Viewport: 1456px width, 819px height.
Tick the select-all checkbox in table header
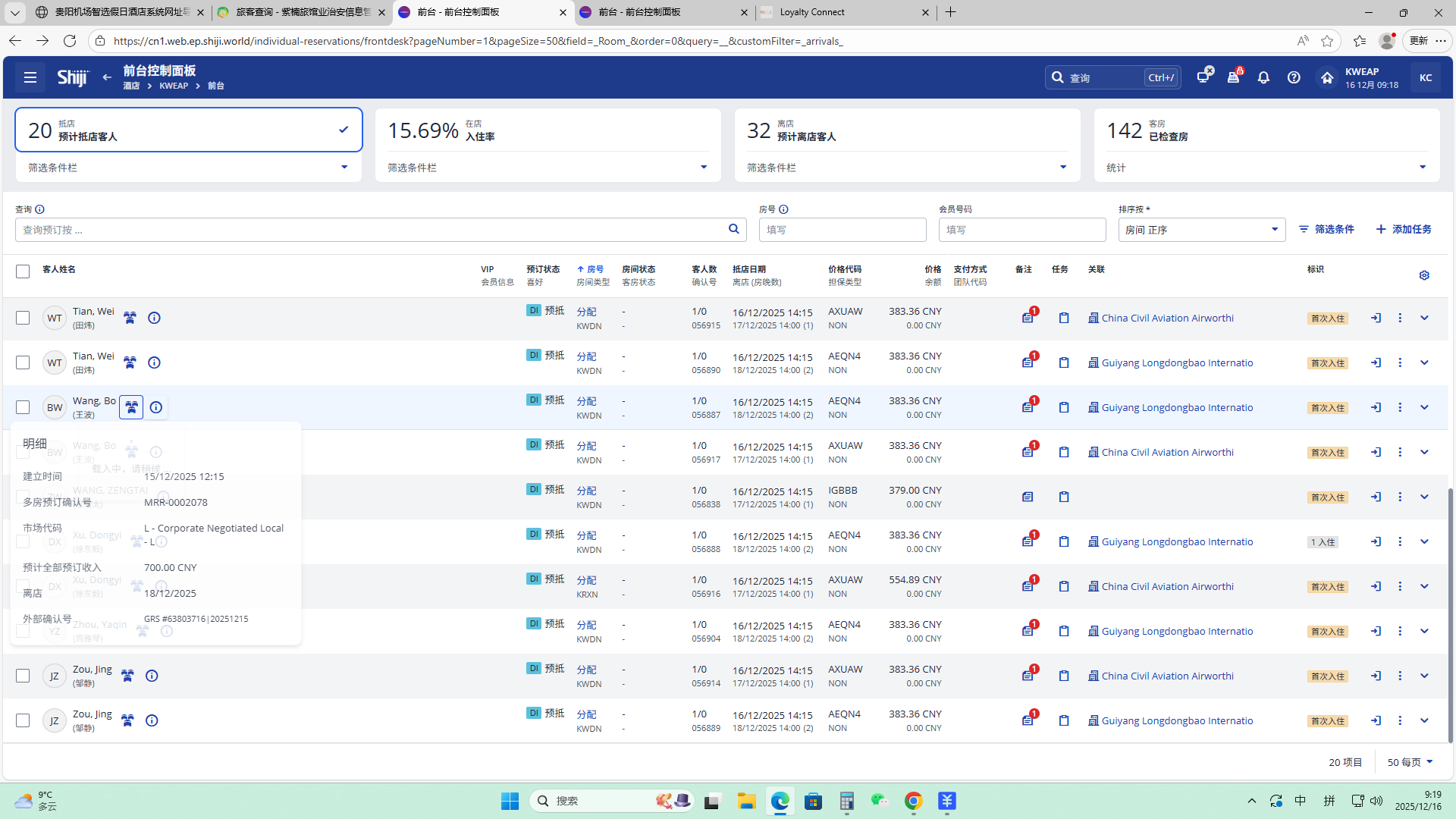(23, 271)
